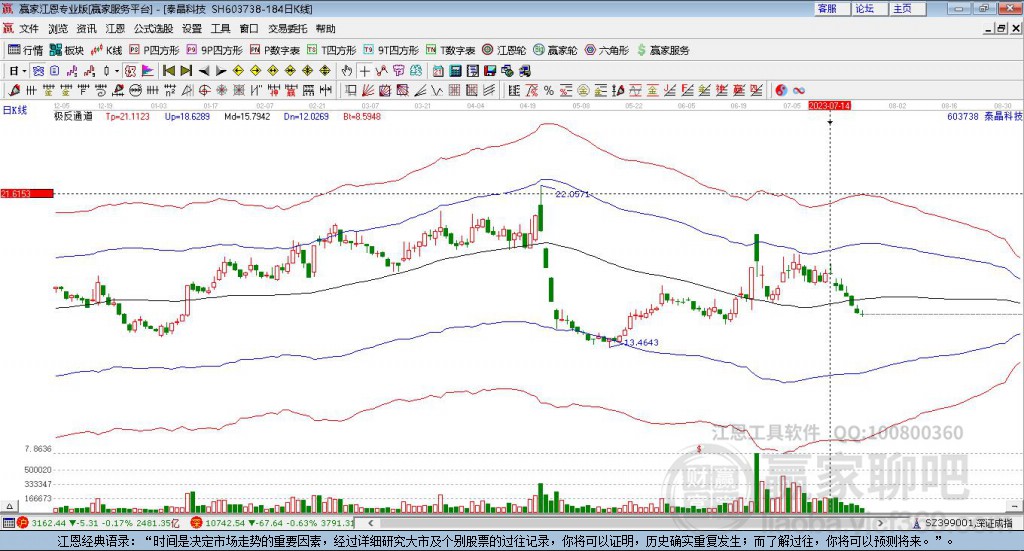Expand the 日 period dropdown
Image resolution: width=1024 pixels, height=551 pixels.
(24, 71)
